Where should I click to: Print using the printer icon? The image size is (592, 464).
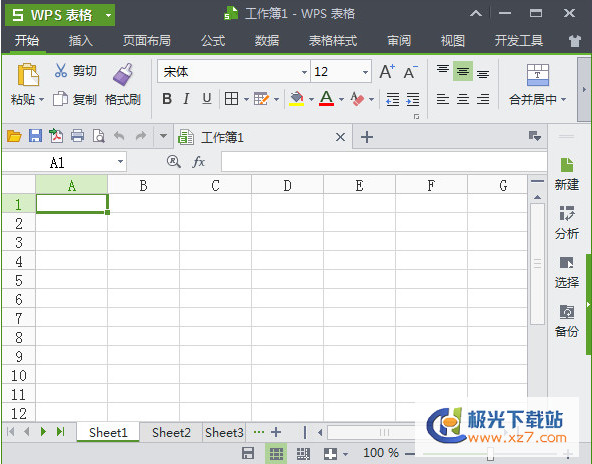(x=77, y=136)
